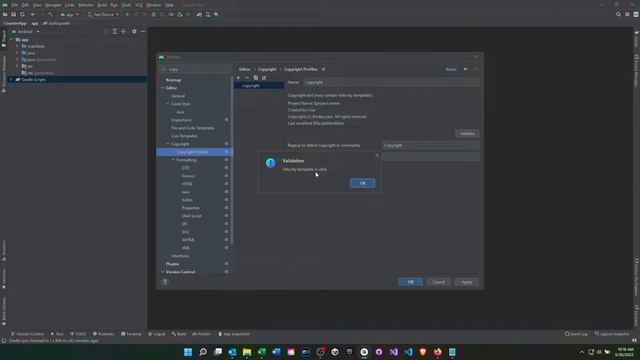The width and height of the screenshot is (640, 360).
Task: Click the Windows Start button
Action: coord(188,352)
